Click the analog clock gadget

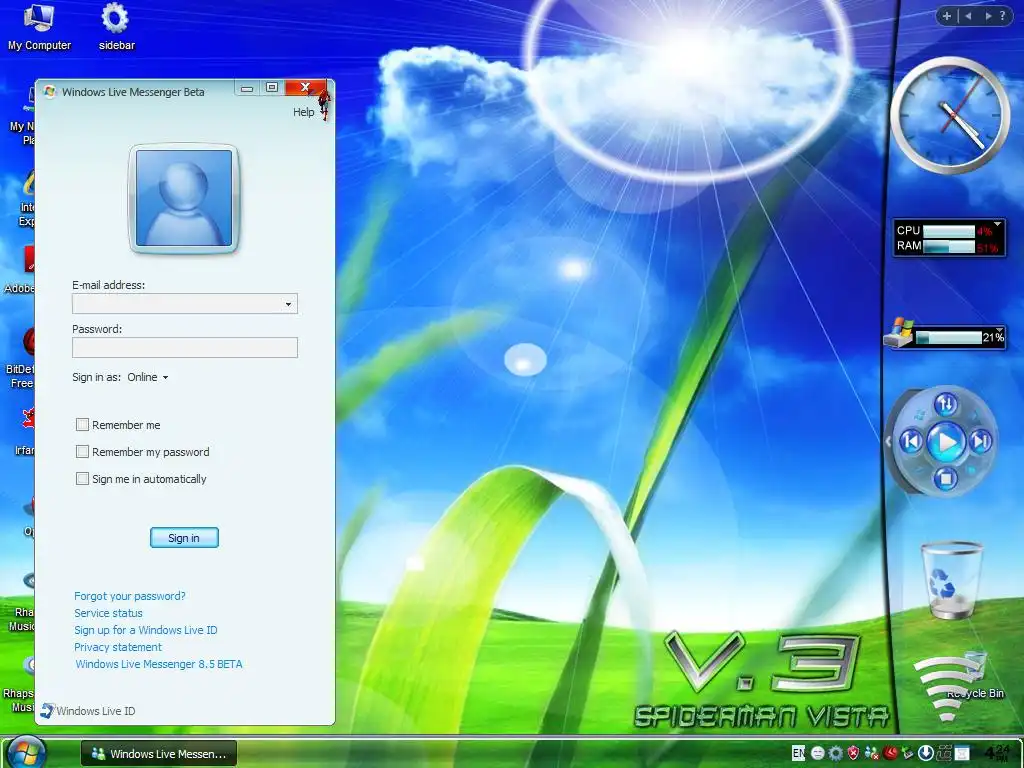950,115
